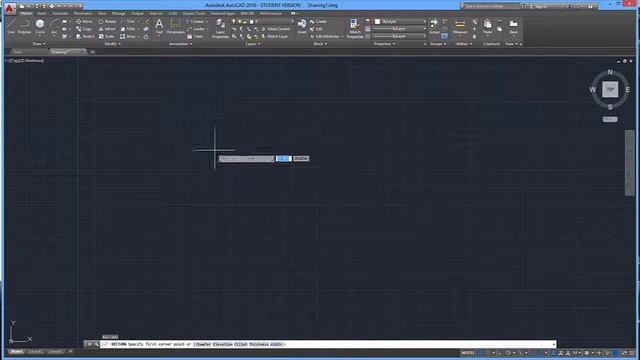Viewport: 640px width, 360px height.
Task: Select the Polyline tool
Action: (24, 26)
